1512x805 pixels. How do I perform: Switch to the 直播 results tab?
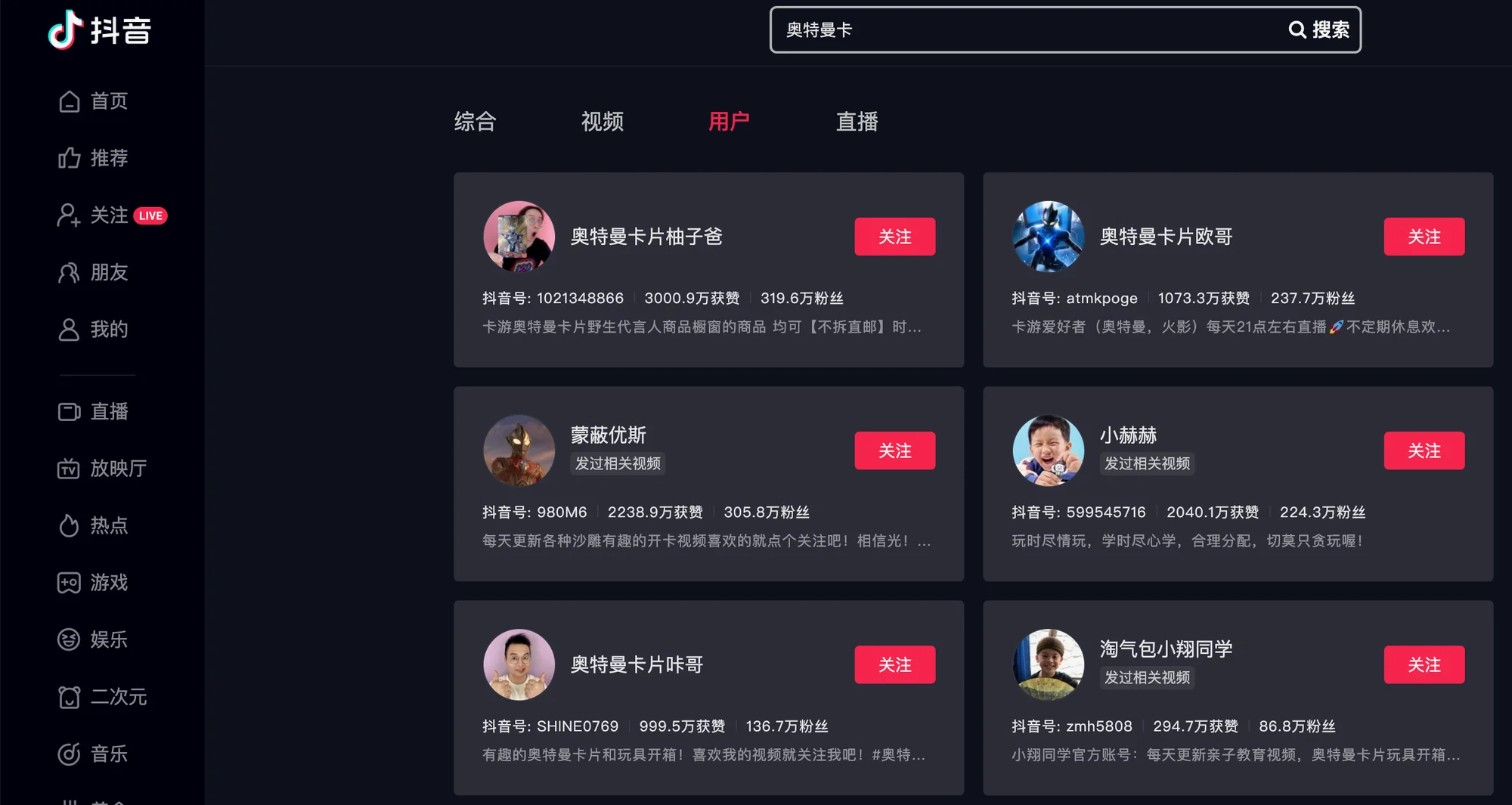point(857,122)
